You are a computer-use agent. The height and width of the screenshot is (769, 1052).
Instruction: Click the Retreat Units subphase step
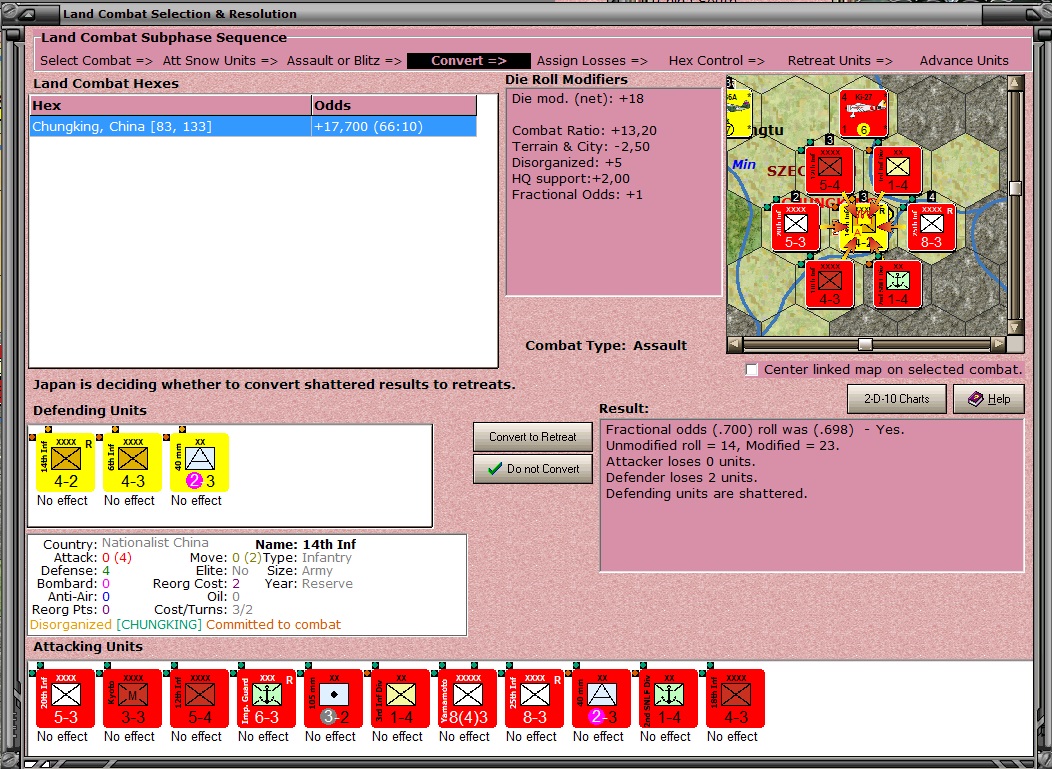click(840, 60)
